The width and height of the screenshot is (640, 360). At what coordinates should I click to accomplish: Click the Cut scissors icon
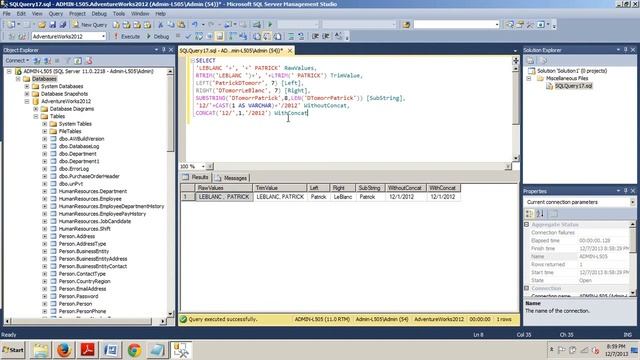point(160,24)
